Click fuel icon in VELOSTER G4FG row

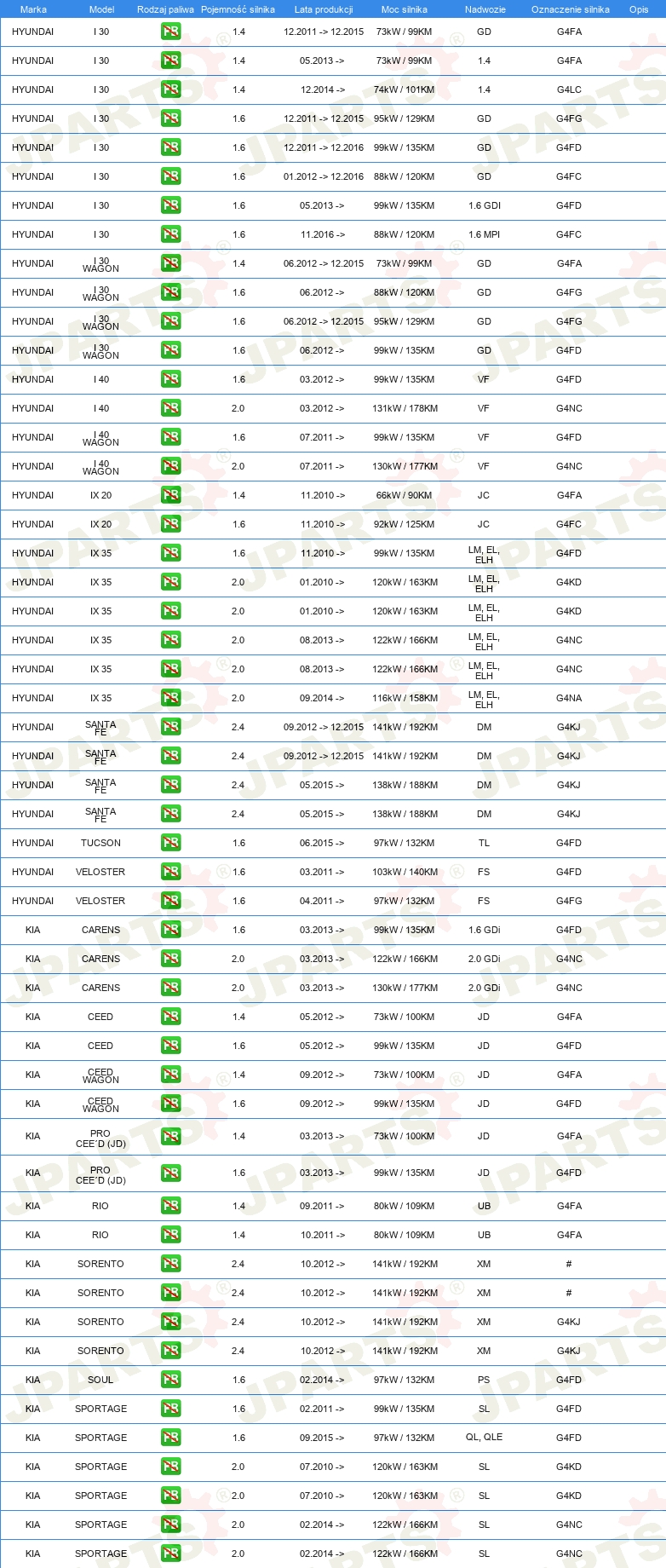tap(170, 901)
